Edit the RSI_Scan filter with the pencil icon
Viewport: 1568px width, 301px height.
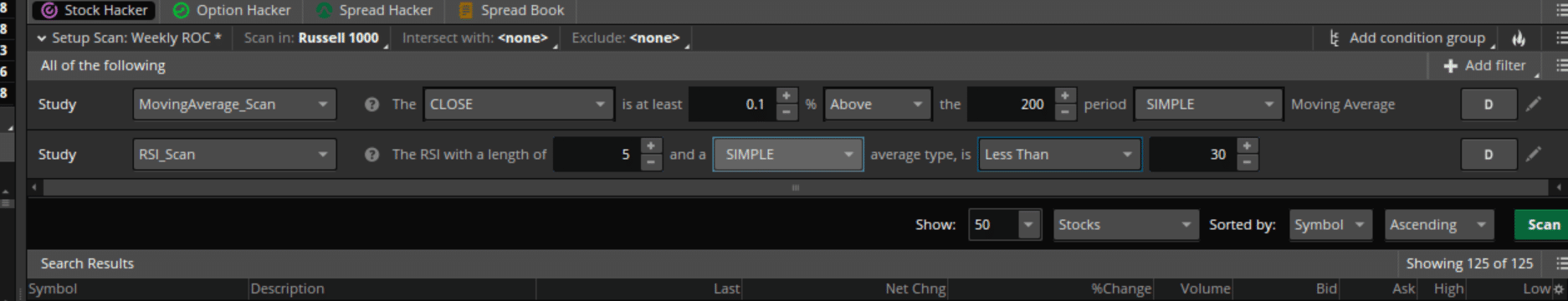click(1533, 154)
